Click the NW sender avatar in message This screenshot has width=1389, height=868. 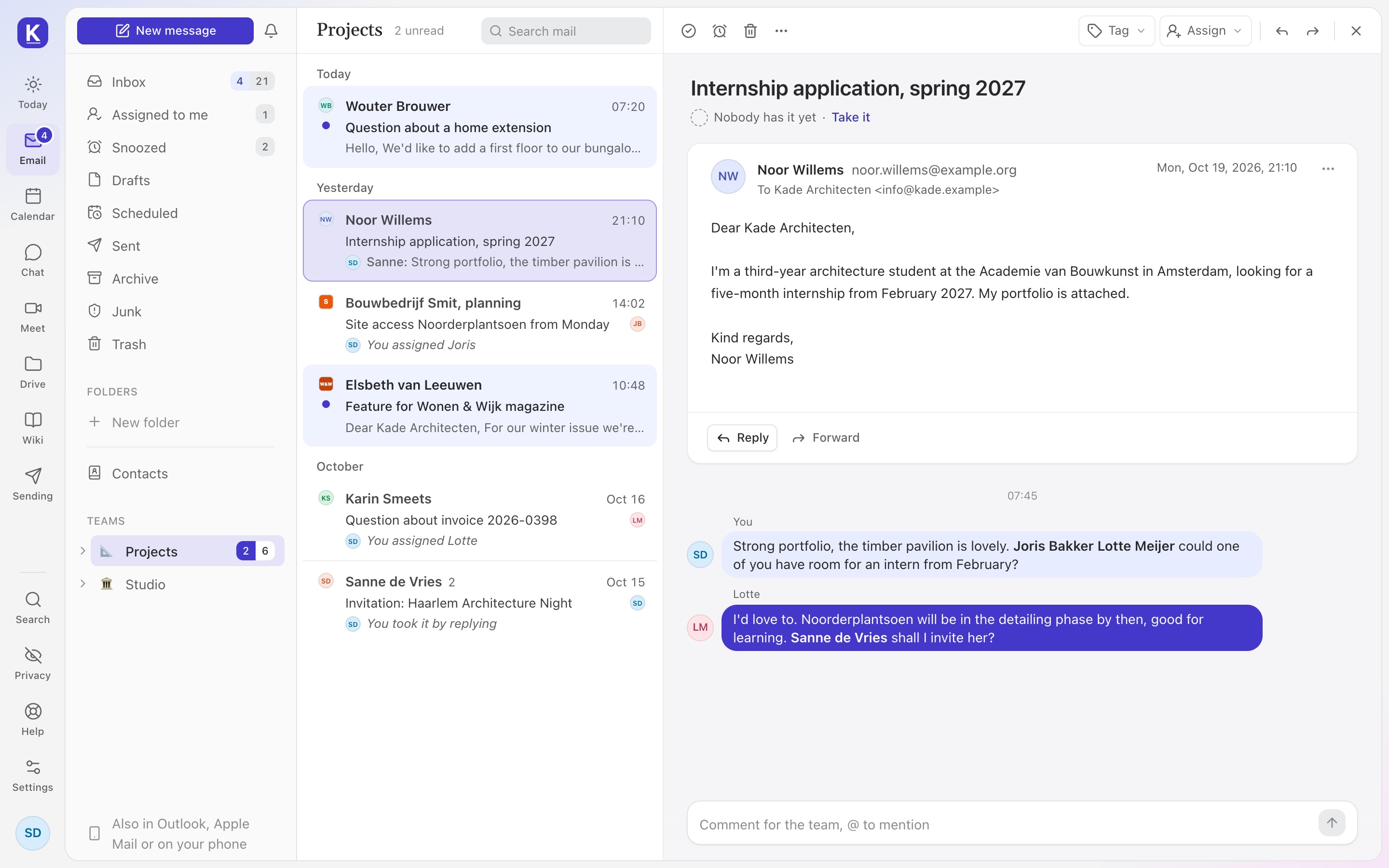(728, 176)
